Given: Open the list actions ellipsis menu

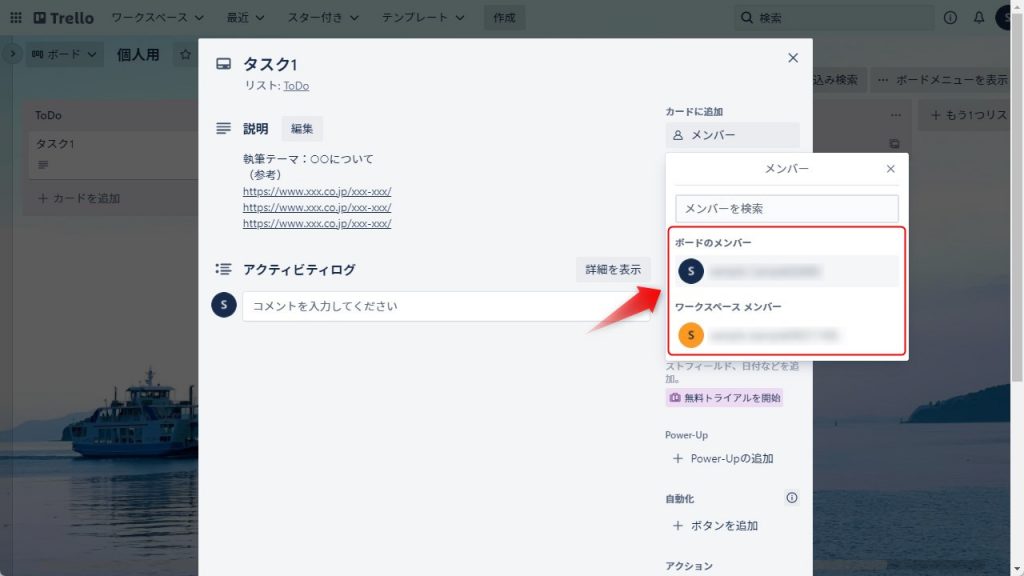Looking at the screenshot, I should click(x=896, y=115).
